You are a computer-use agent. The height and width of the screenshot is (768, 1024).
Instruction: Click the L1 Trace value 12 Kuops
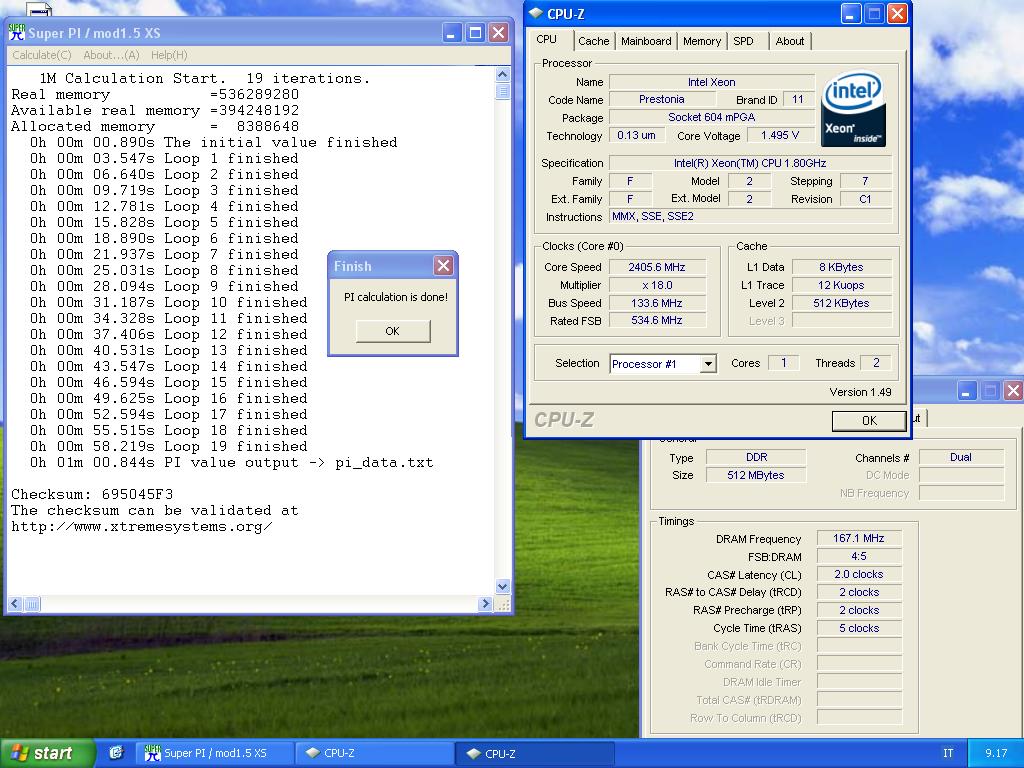841,285
